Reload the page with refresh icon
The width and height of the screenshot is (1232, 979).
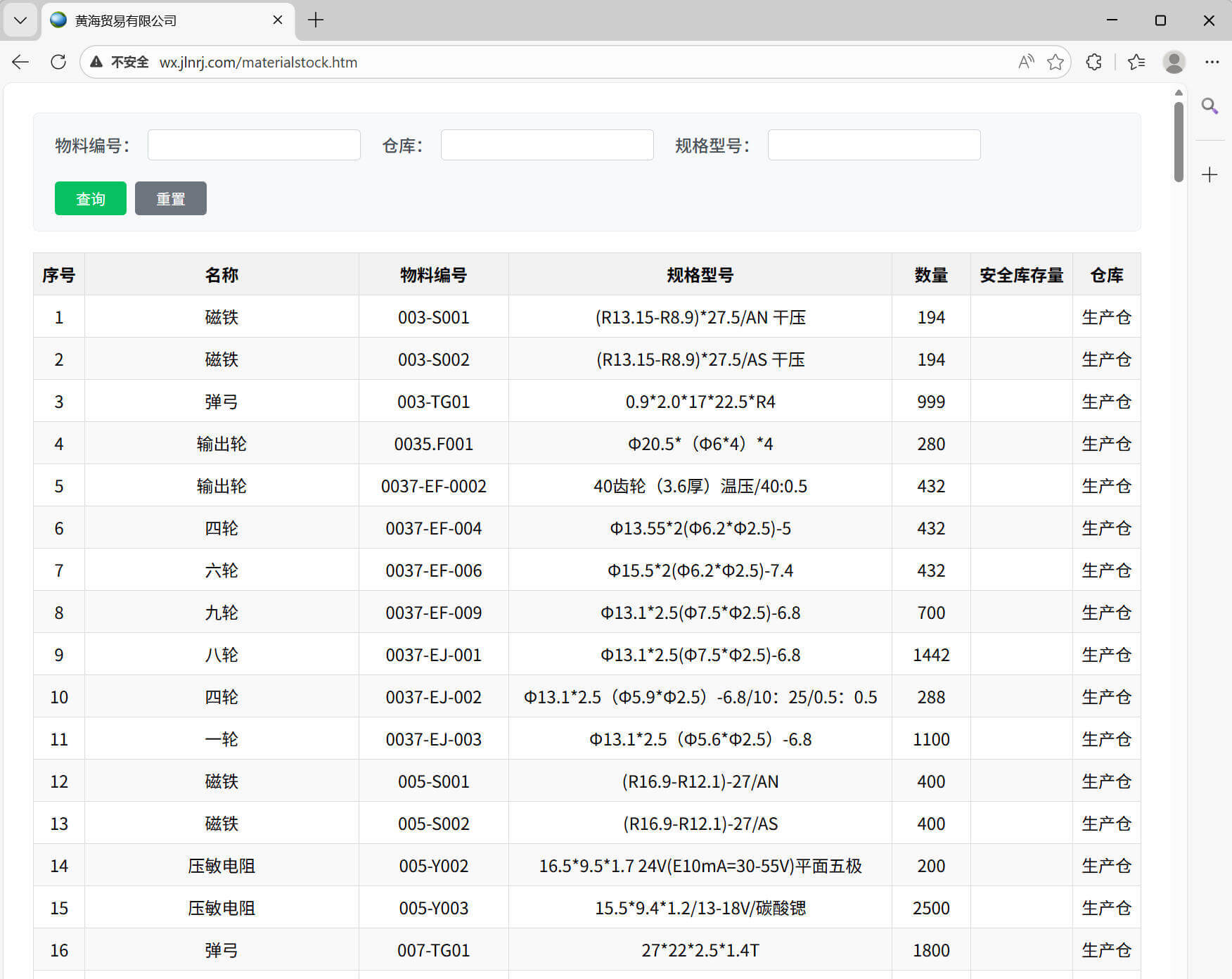tap(58, 62)
